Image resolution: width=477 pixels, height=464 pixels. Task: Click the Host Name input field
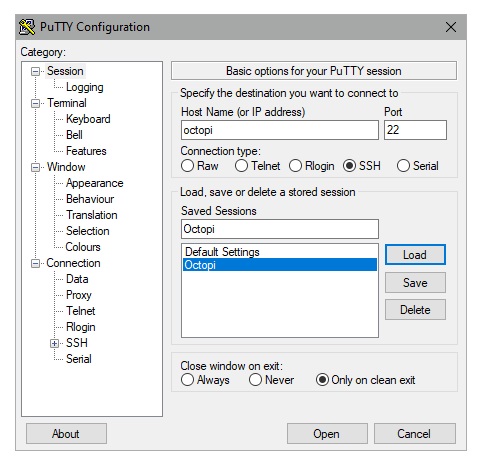280,130
